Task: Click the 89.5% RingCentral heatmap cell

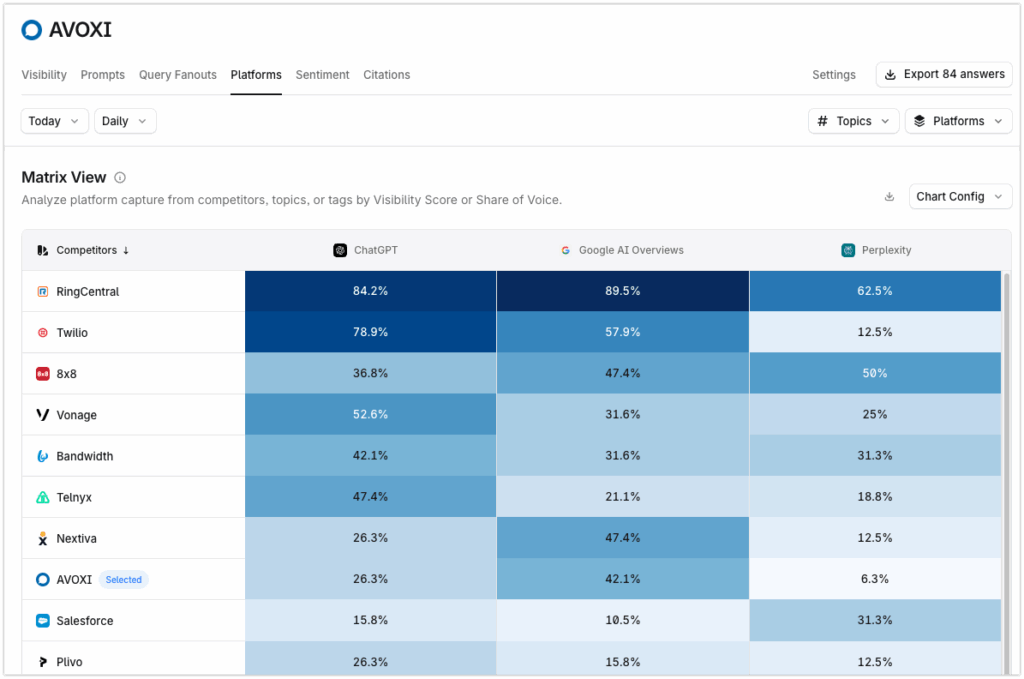Action: click(622, 291)
